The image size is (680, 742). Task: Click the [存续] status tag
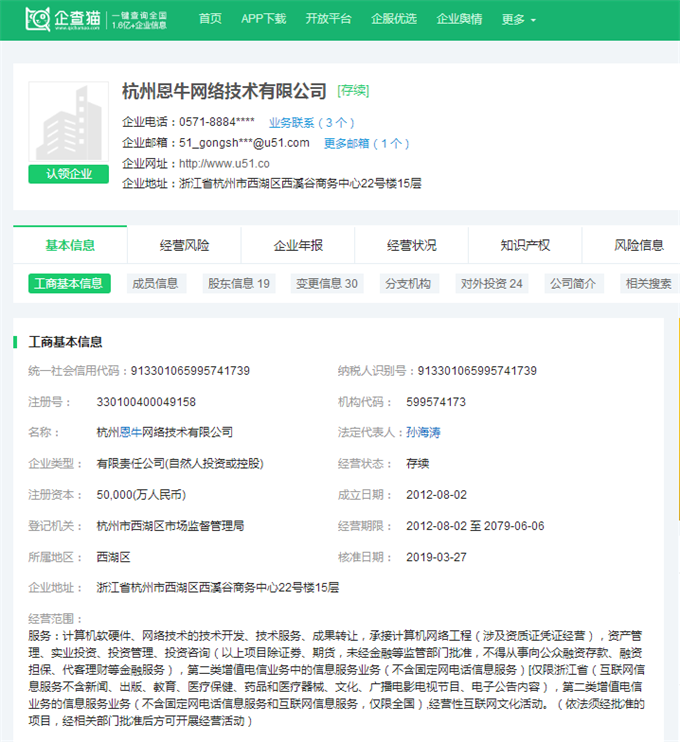pos(353,90)
